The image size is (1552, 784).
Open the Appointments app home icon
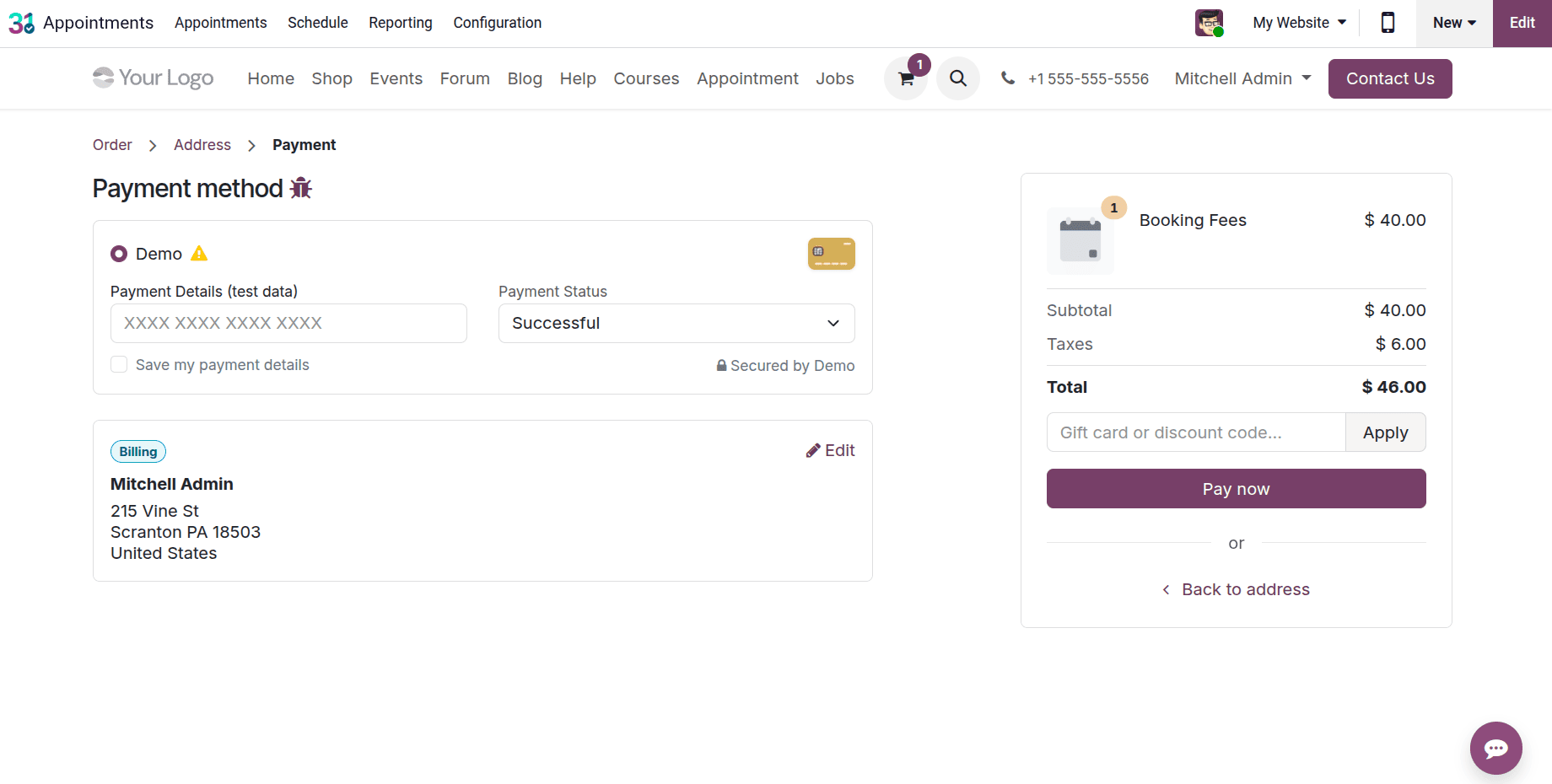[x=22, y=23]
